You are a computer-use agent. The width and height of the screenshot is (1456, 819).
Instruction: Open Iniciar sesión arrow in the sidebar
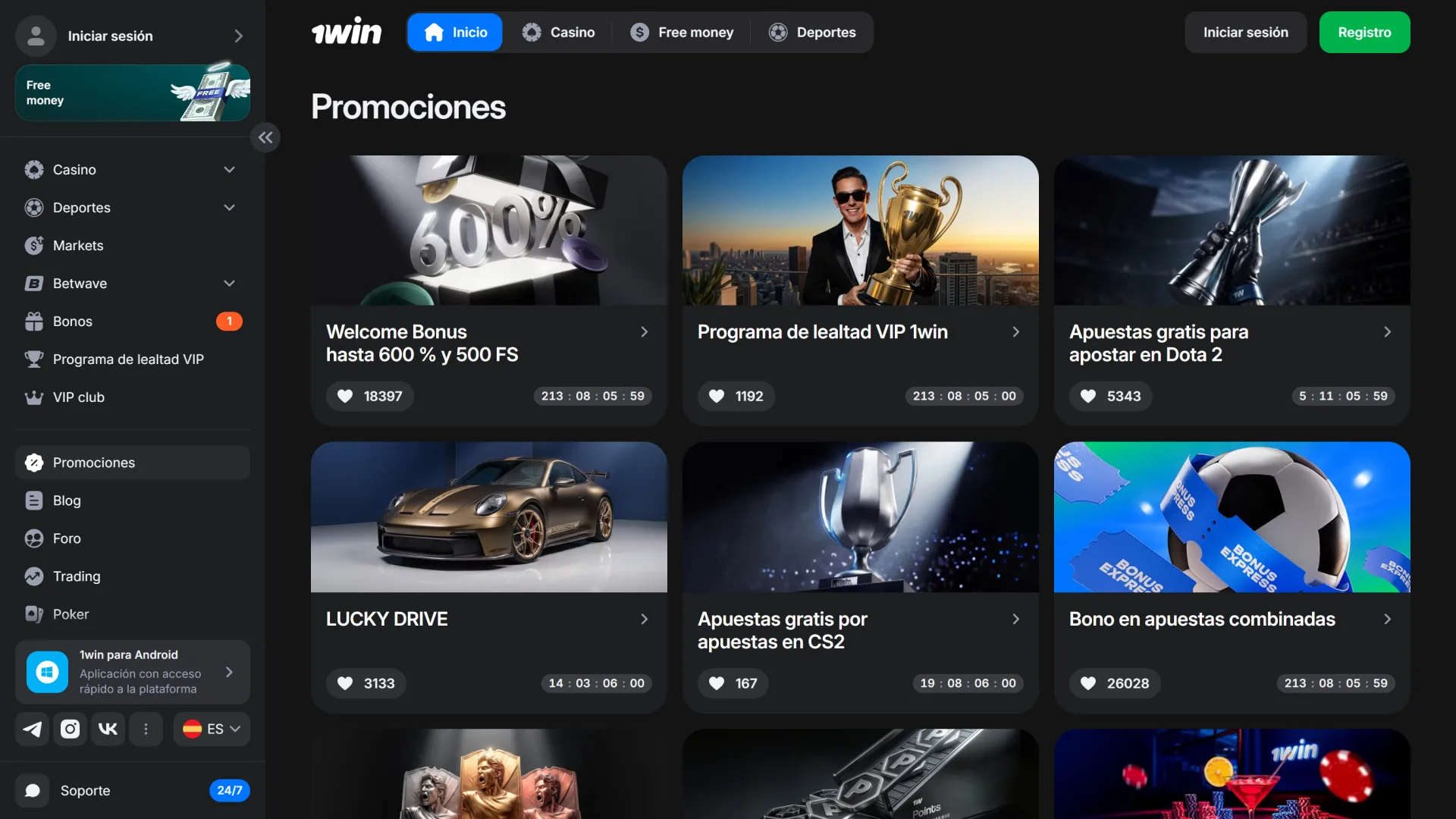click(238, 36)
